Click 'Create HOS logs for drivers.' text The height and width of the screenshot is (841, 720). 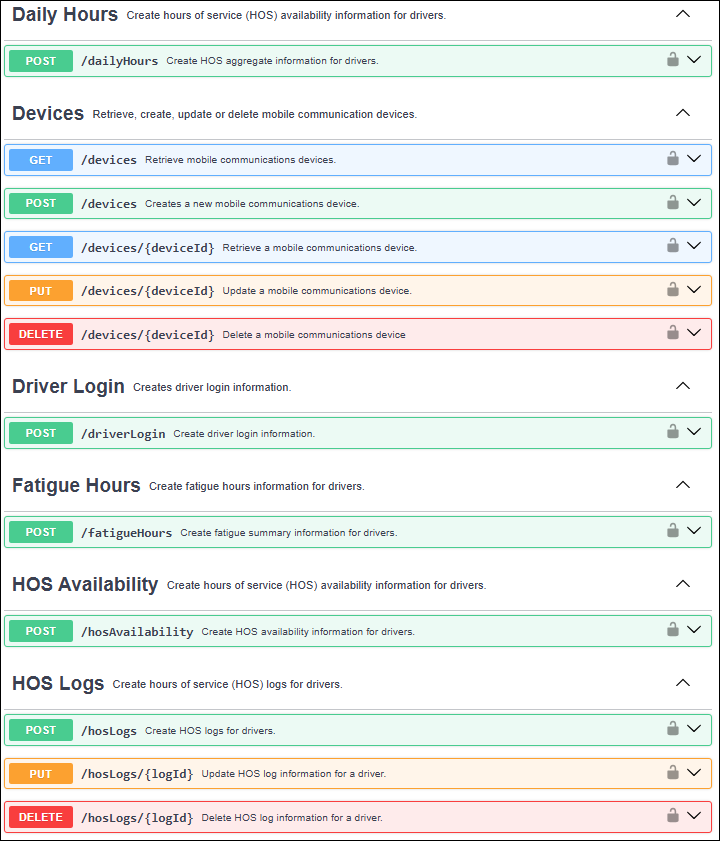210,731
